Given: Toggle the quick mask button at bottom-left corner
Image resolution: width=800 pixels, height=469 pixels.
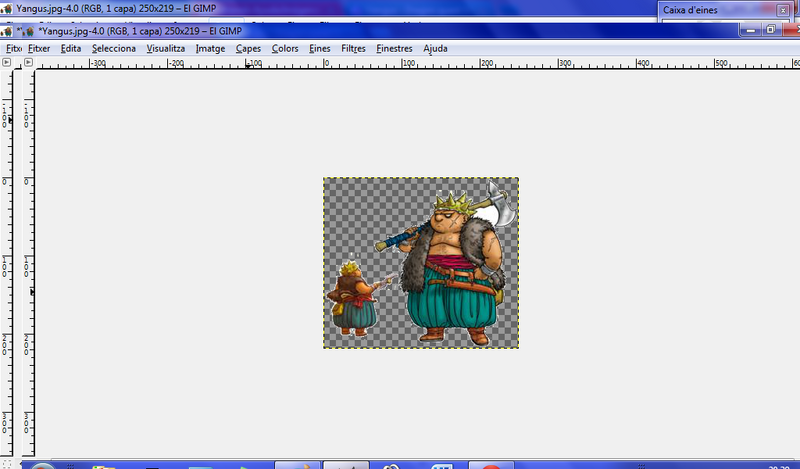Looking at the screenshot, I should coord(7,464).
